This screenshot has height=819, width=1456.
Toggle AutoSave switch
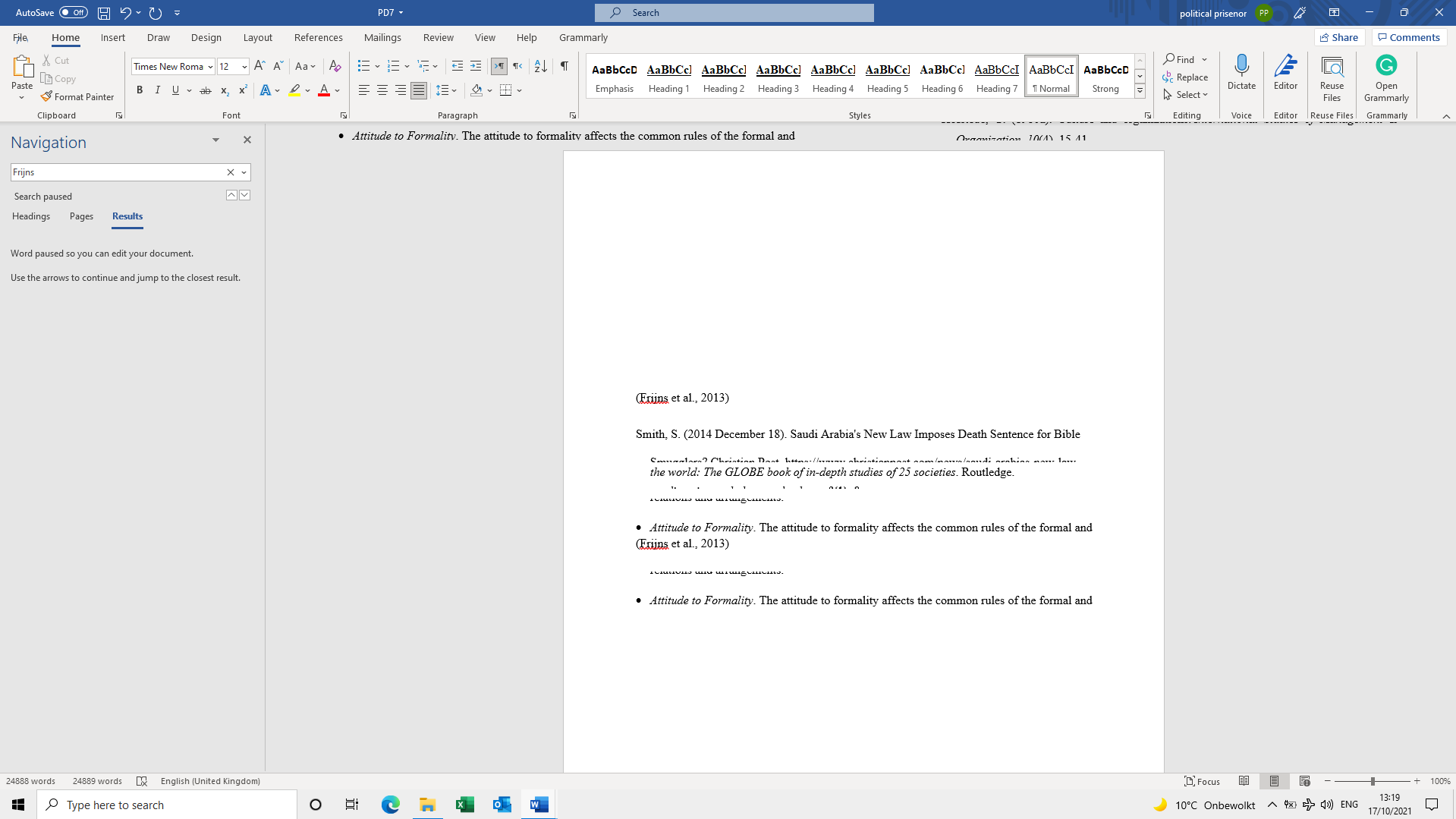(74, 13)
